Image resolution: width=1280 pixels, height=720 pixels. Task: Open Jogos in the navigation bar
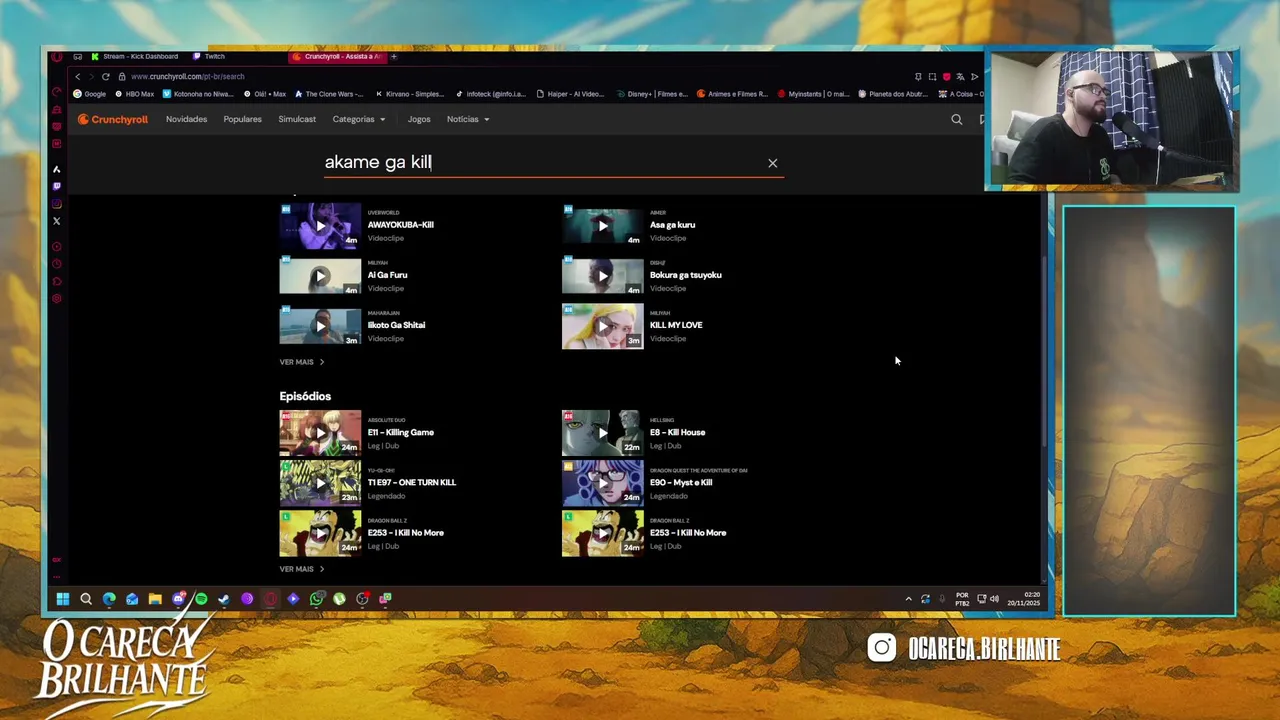pyautogui.click(x=419, y=119)
